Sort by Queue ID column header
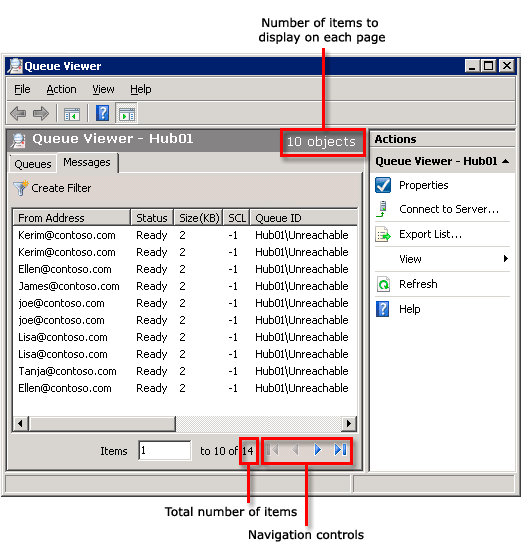Viewport: 521px width, 550px height. 304,218
